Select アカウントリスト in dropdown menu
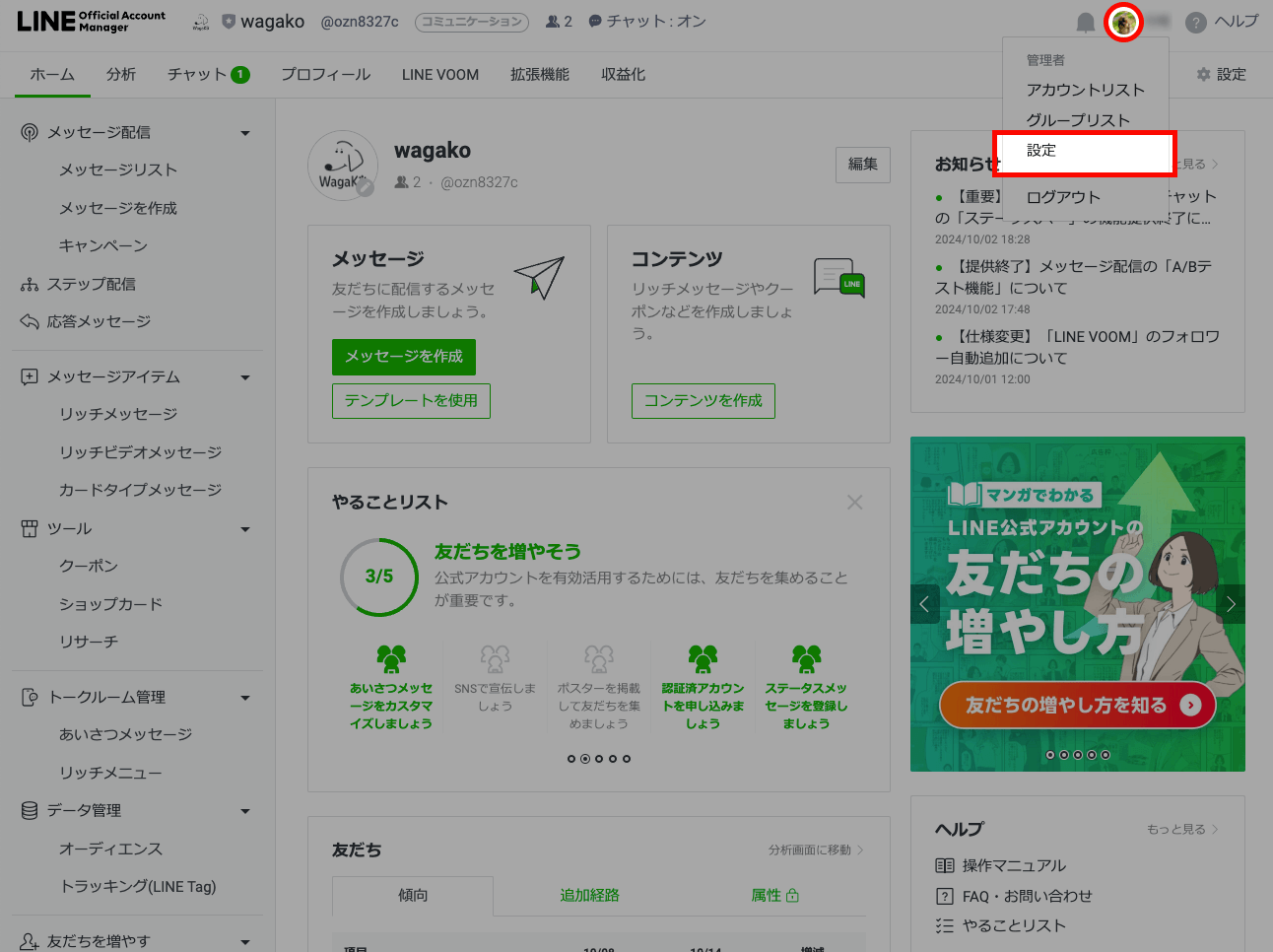This screenshot has height=952, width=1273. 1085,90
